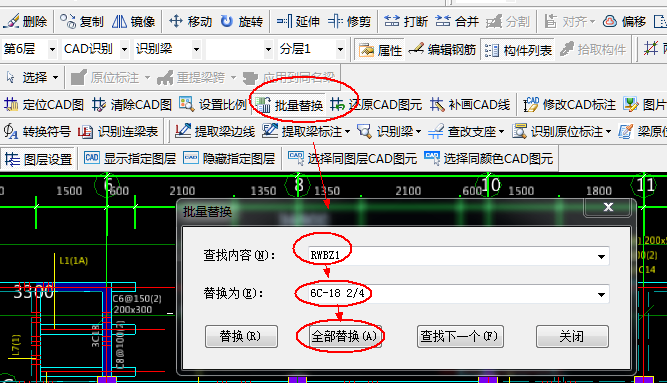
Task: Click the 分割 split tool
Action: (508, 21)
